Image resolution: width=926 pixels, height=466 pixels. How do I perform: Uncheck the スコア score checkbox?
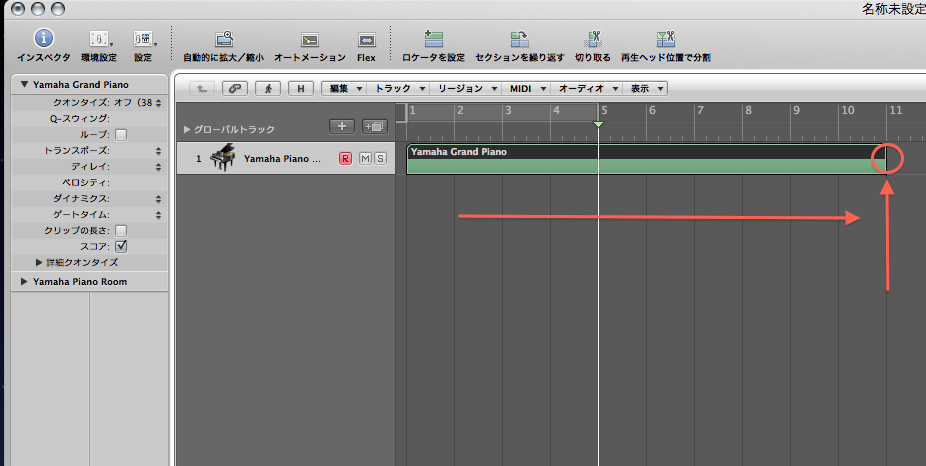point(121,246)
